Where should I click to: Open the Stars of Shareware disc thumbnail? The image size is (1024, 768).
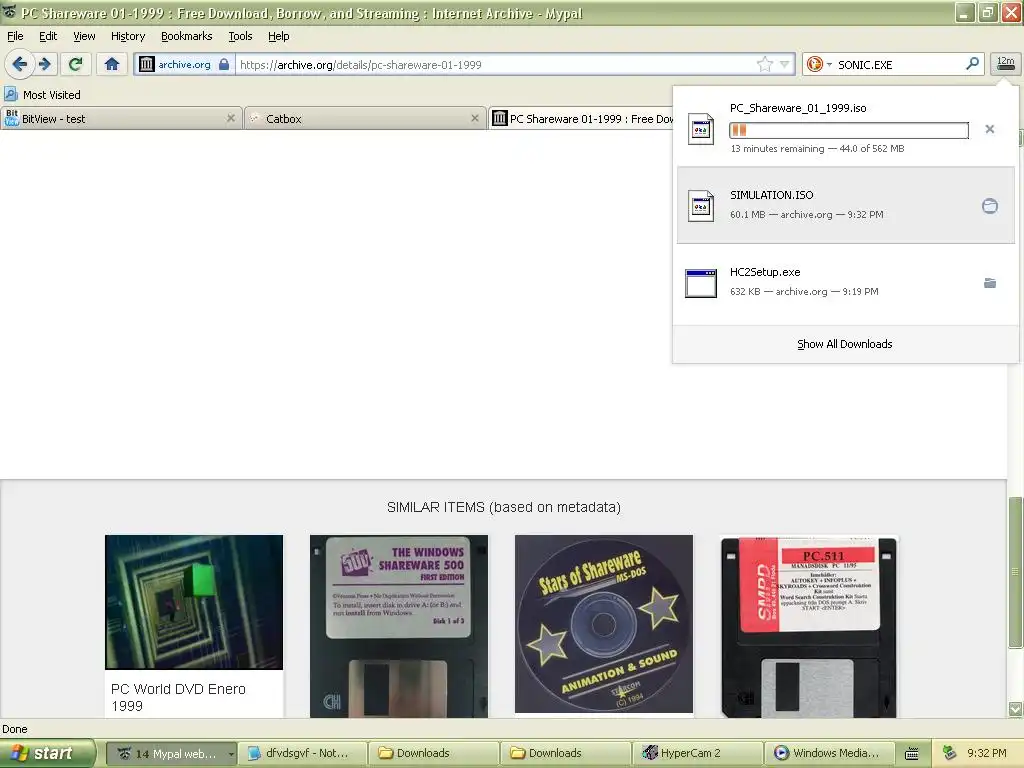point(604,624)
